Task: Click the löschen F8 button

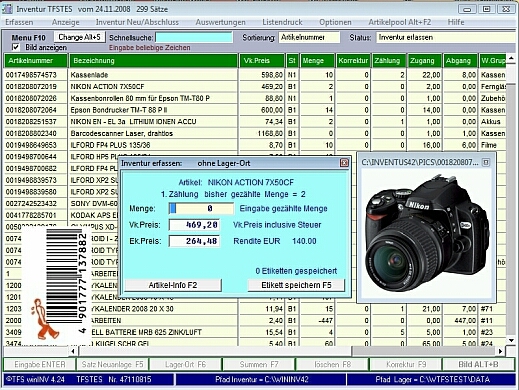Action: tap(332, 364)
